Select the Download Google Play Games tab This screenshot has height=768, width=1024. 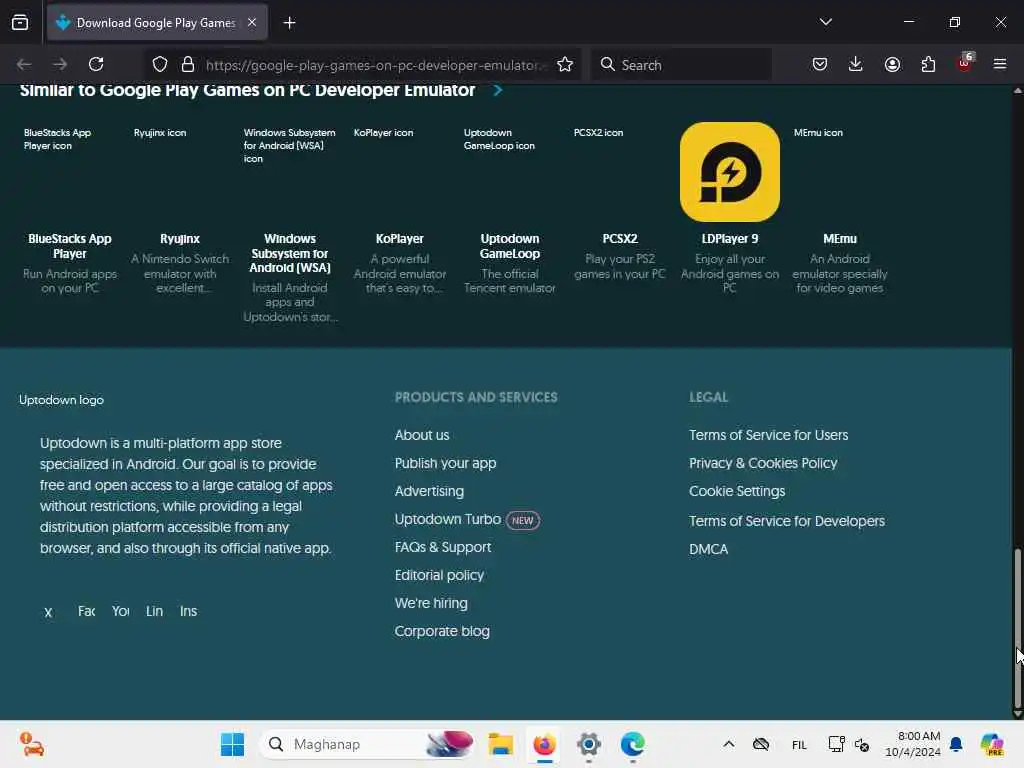pos(157,23)
